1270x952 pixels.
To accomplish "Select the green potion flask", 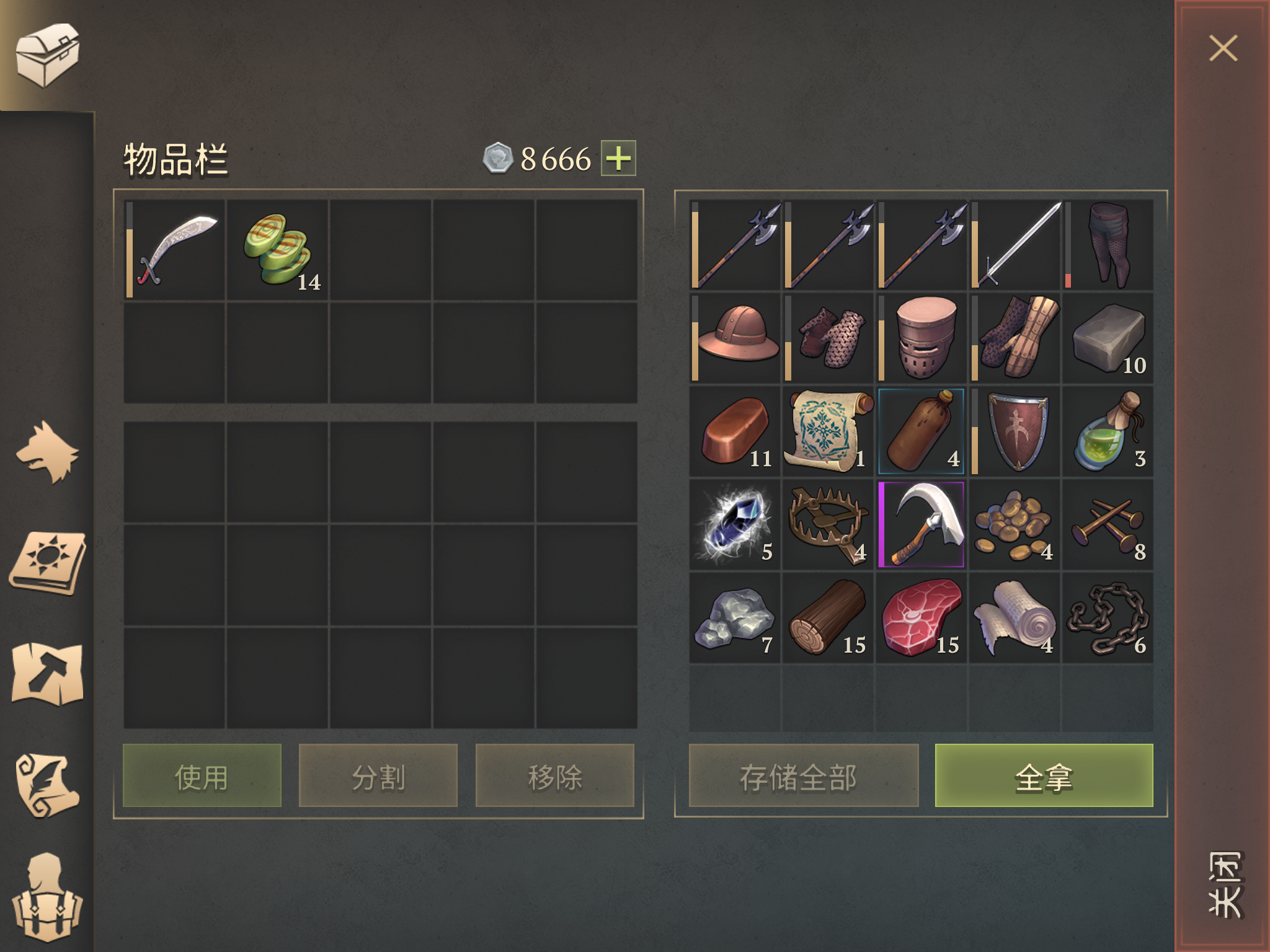I will click(x=1108, y=431).
